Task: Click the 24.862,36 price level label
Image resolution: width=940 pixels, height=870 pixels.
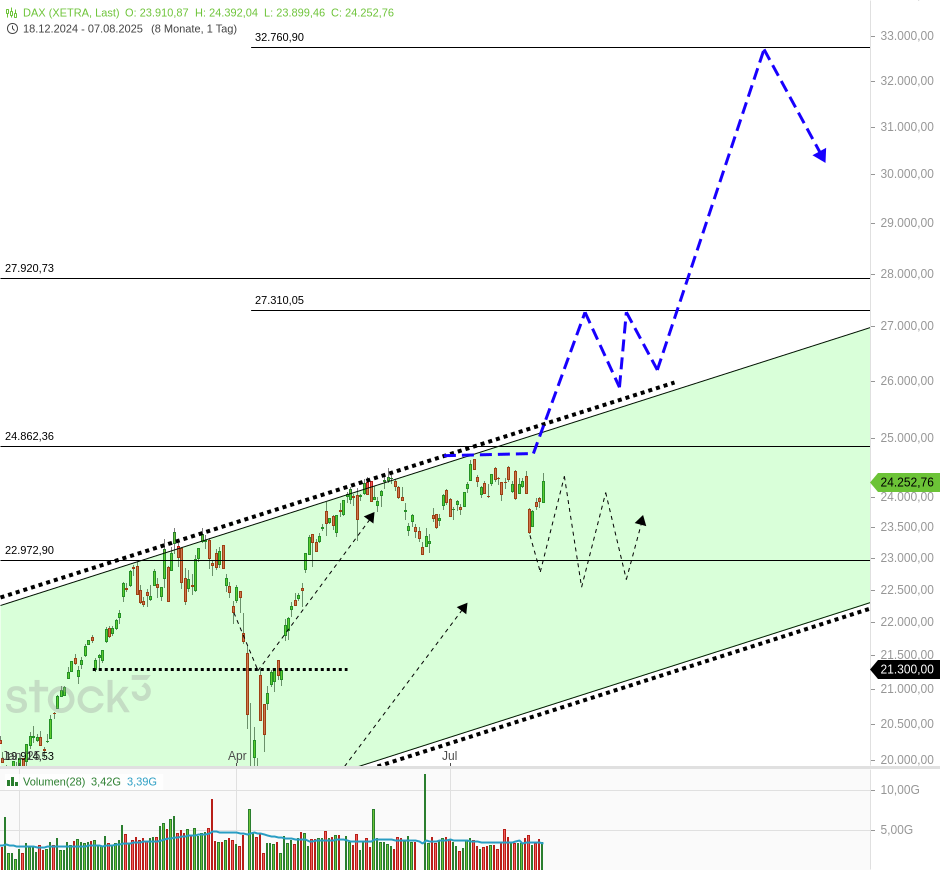Action: point(29,436)
